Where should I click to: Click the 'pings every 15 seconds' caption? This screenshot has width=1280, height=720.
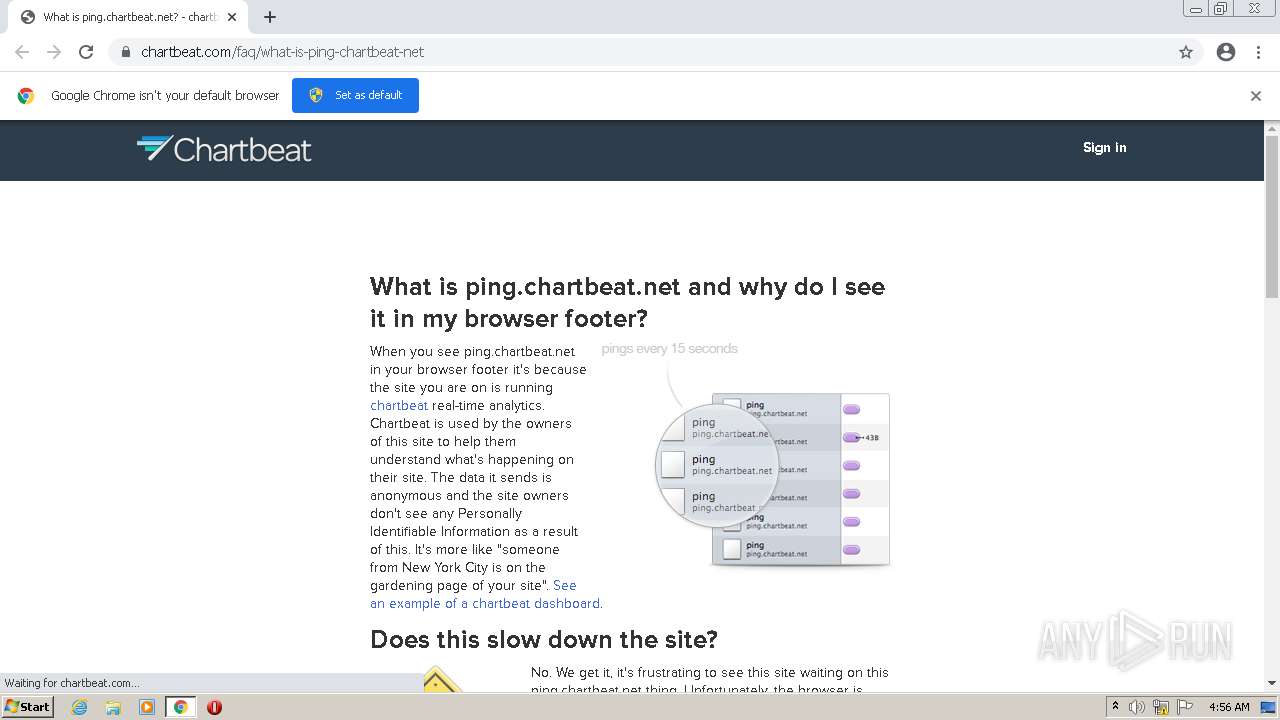click(669, 348)
